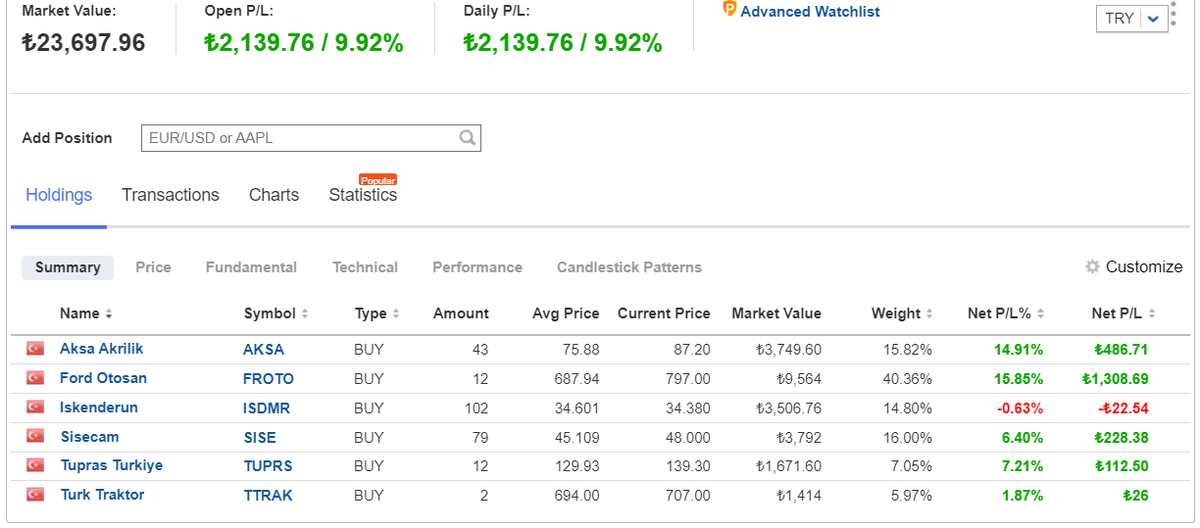Click the Turk Traktor avg price 694.00
The height and width of the screenshot is (528, 1200).
pyautogui.click(x=577, y=495)
